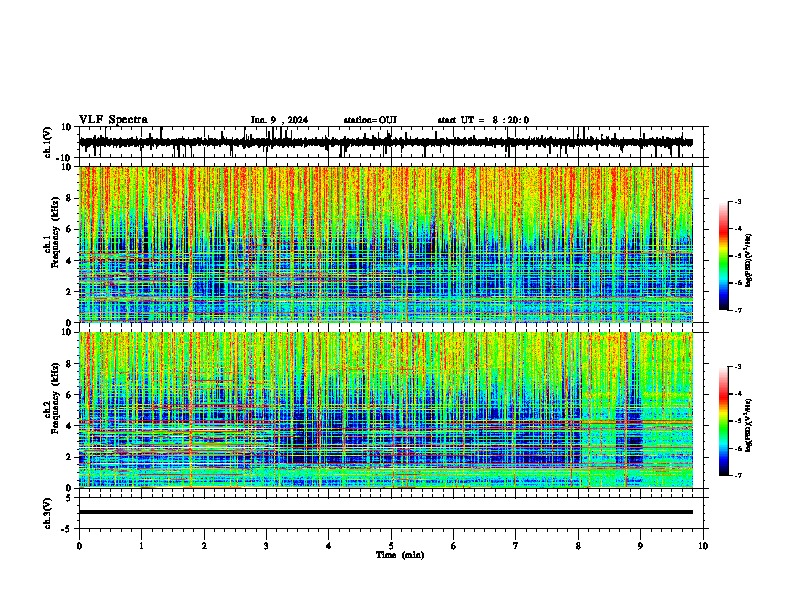This screenshot has height=612, width=792.
Task: Click the '7' tick on time axis
Action: [516, 546]
